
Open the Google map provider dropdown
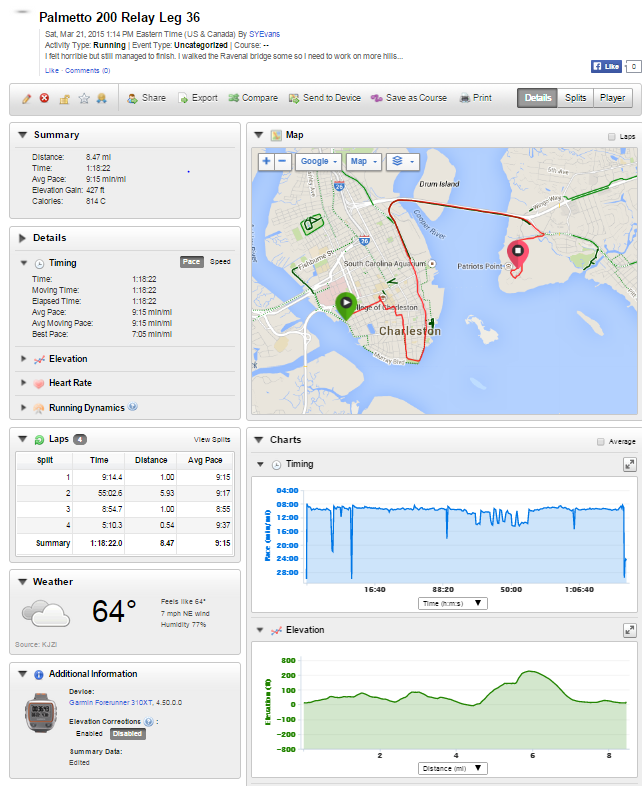tap(318, 161)
